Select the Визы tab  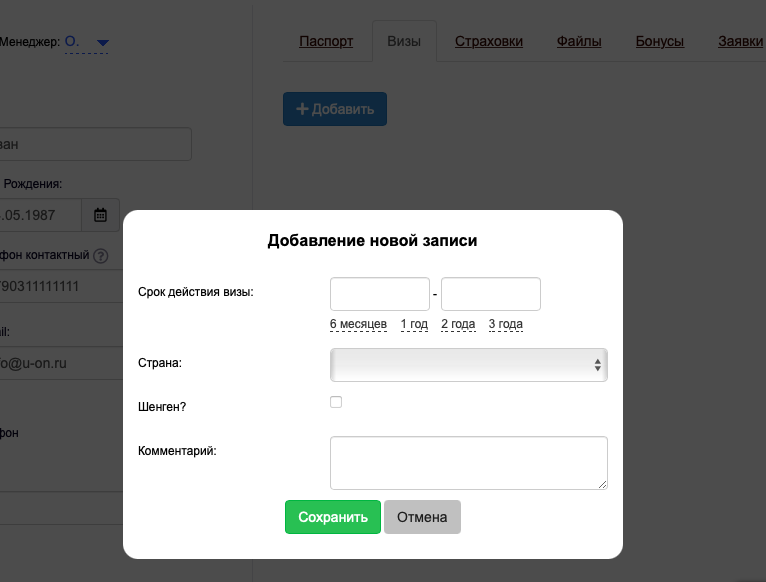[404, 42]
